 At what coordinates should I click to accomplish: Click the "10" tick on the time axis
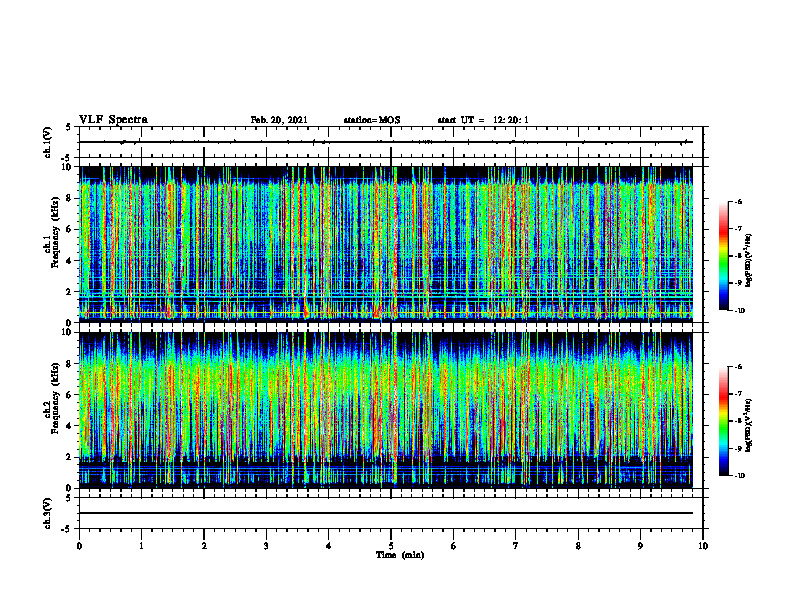click(703, 546)
